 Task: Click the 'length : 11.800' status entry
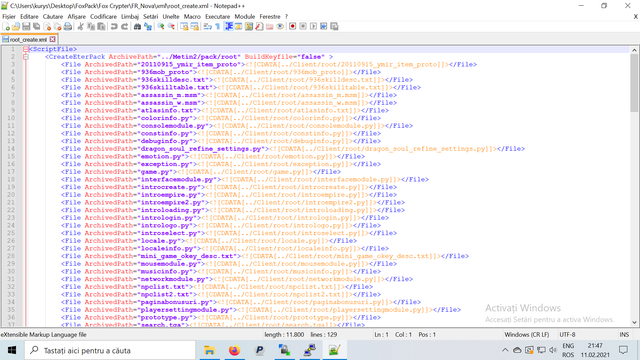tap(284, 334)
